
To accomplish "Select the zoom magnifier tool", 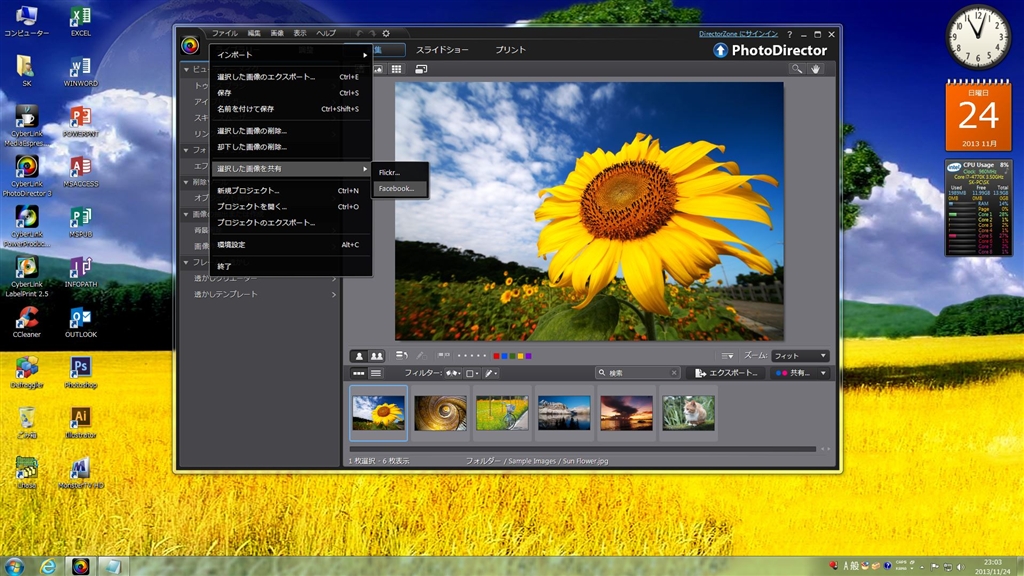I will [797, 69].
